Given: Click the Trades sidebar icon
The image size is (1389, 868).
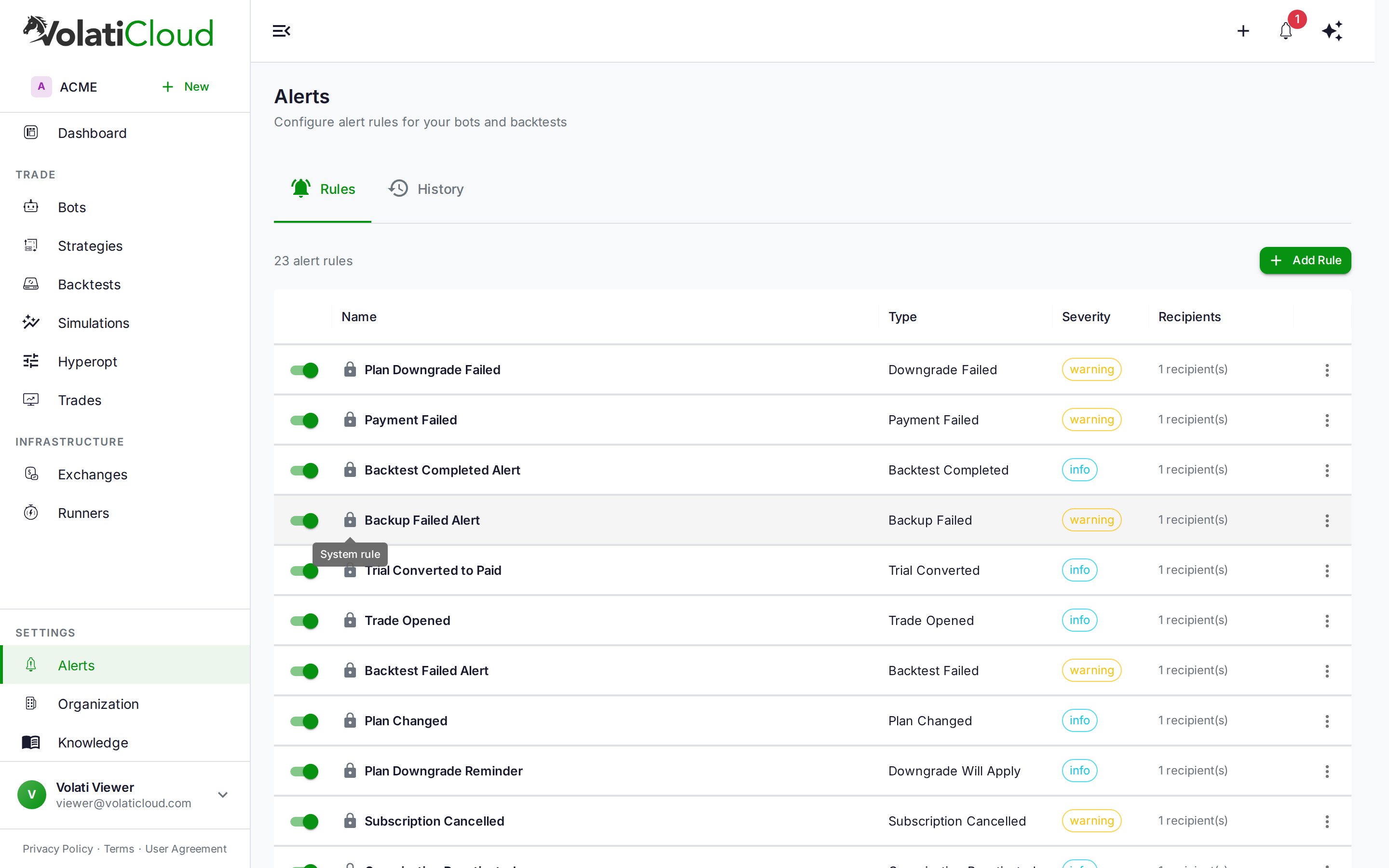Looking at the screenshot, I should pos(31,400).
